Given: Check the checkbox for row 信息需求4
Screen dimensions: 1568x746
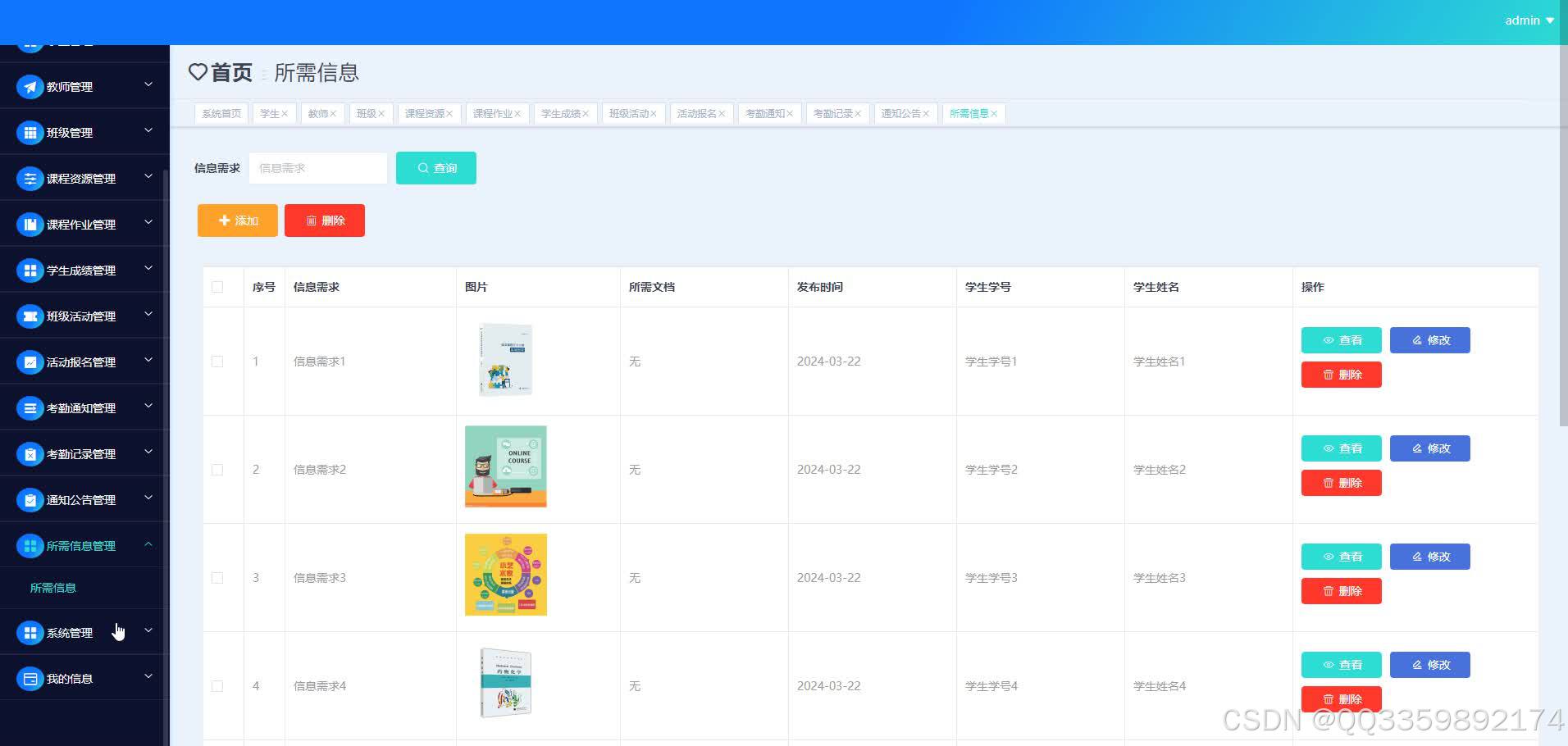Looking at the screenshot, I should pos(217,686).
